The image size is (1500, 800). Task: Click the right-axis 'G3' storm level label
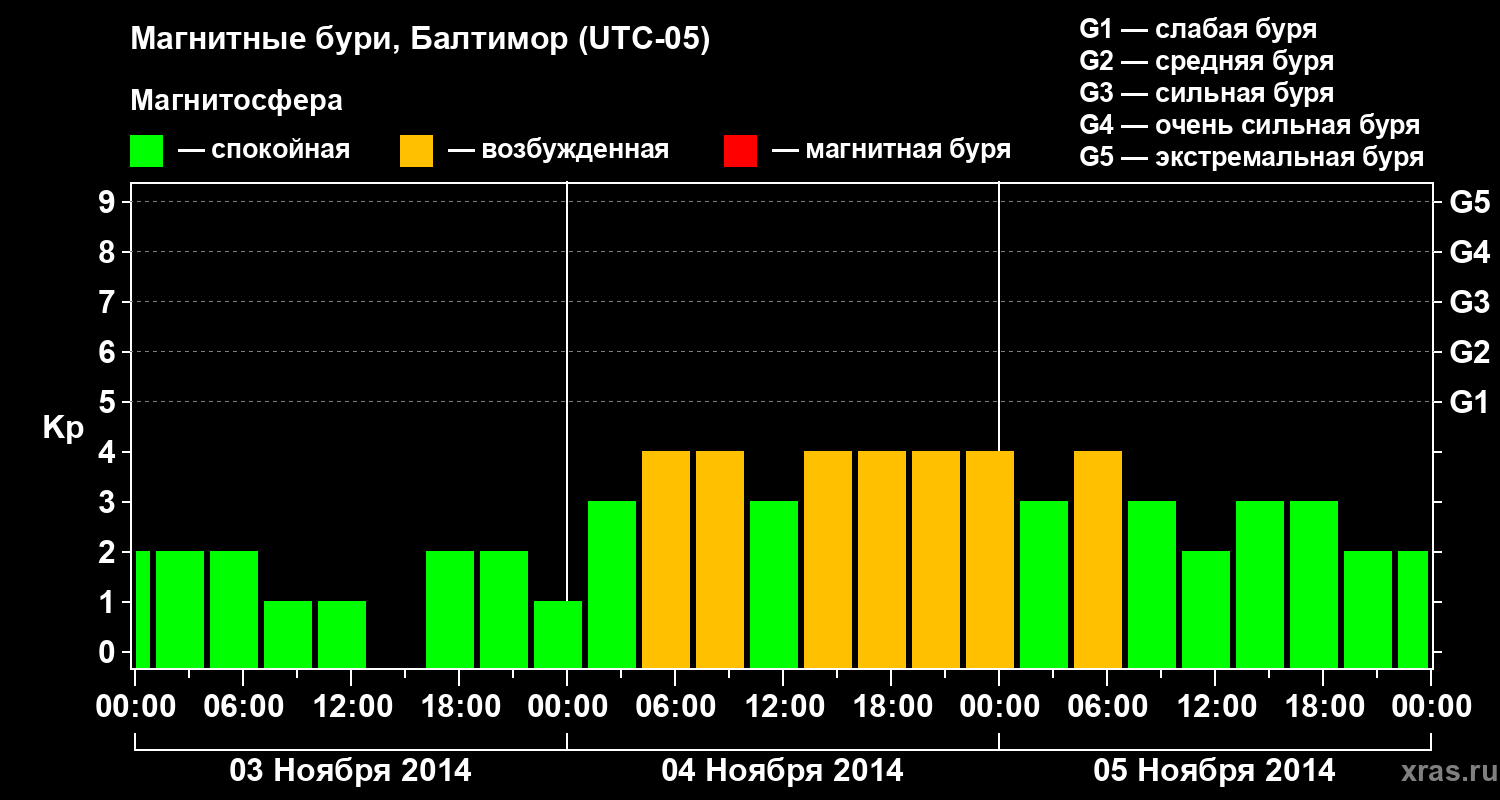pyautogui.click(x=1469, y=303)
